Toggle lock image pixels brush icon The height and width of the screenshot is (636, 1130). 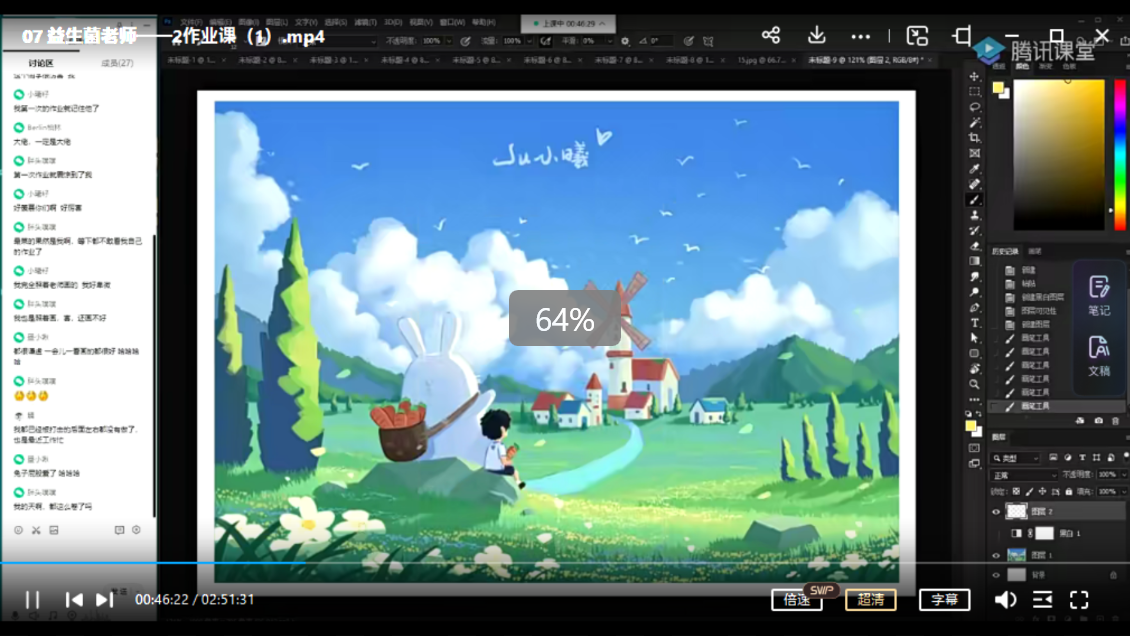tap(1029, 491)
